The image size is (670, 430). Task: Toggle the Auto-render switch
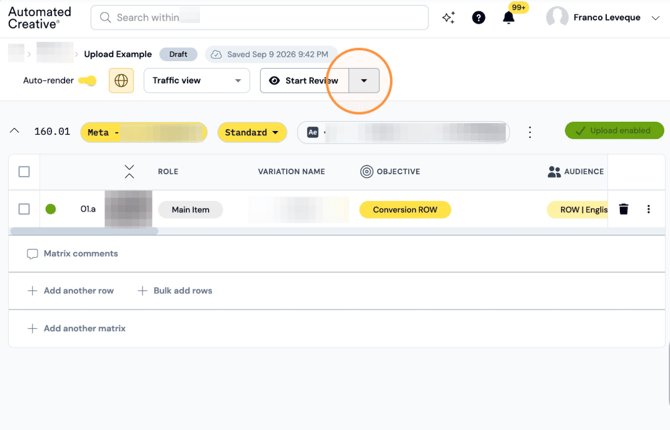[88, 80]
